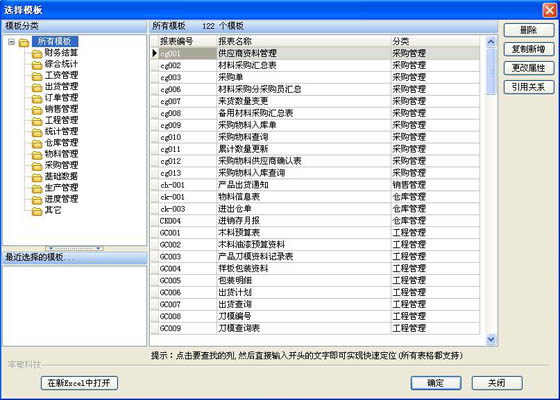Select the 工资管理 folder icon
The height and width of the screenshot is (400, 560).
point(37,76)
